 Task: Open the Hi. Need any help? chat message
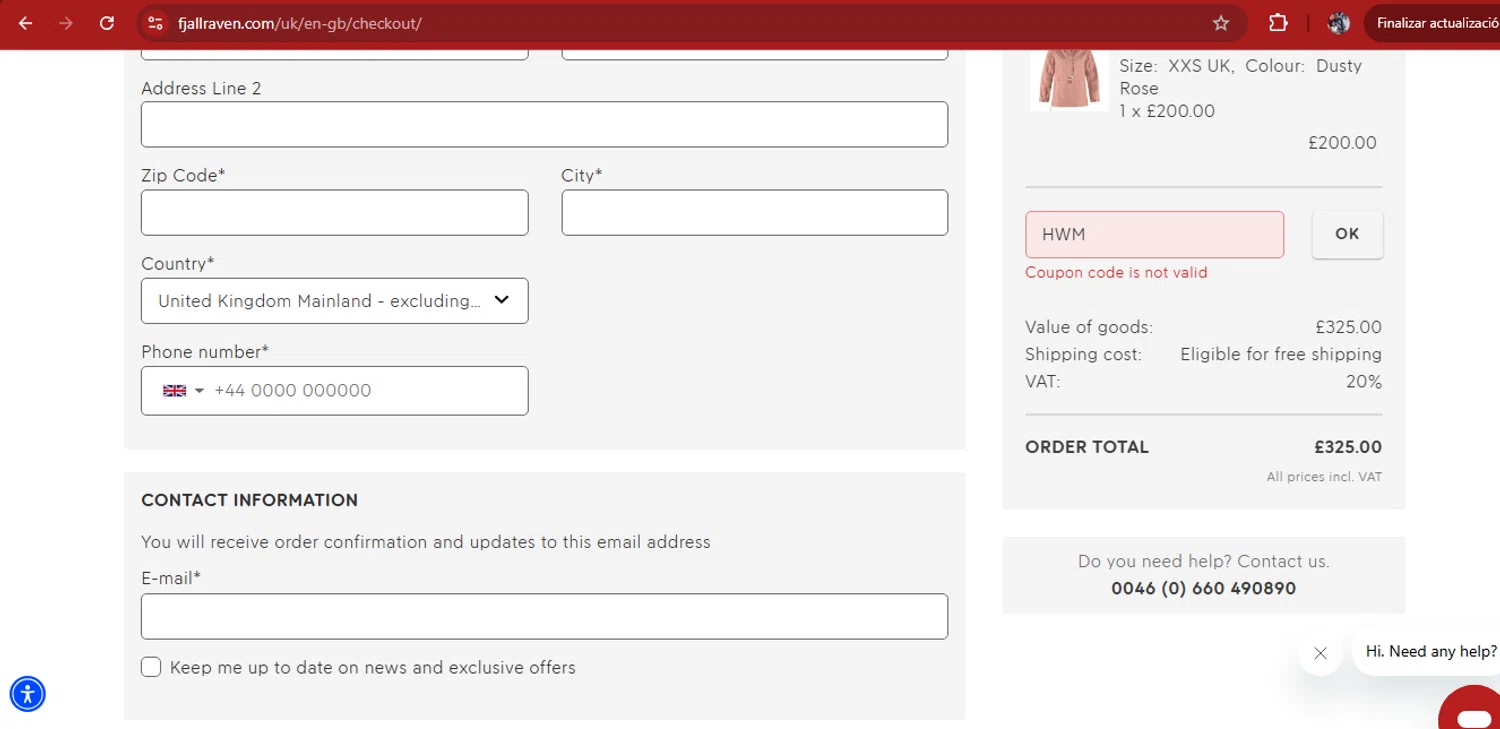[x=1430, y=651]
